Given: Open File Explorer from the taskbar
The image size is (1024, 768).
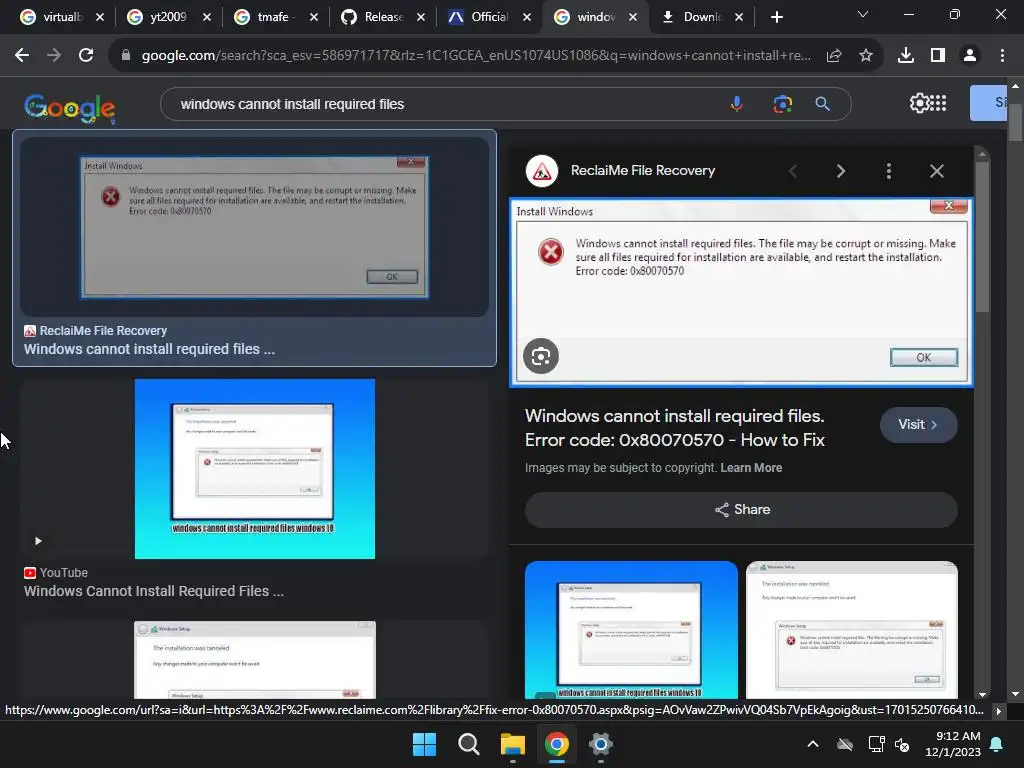Looking at the screenshot, I should tap(513, 744).
